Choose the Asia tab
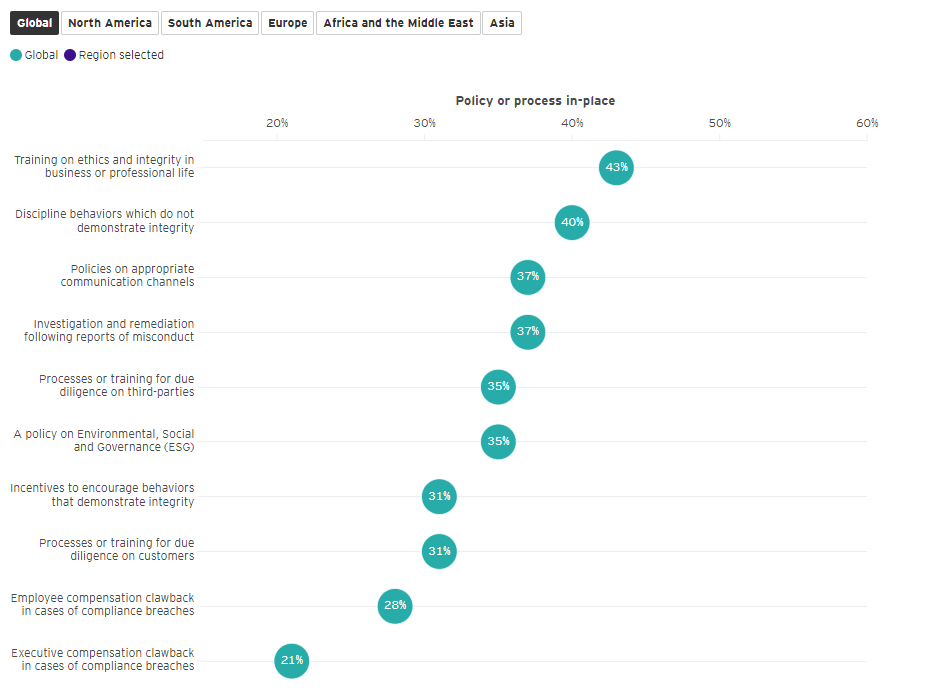The width and height of the screenshot is (931, 699). click(502, 23)
